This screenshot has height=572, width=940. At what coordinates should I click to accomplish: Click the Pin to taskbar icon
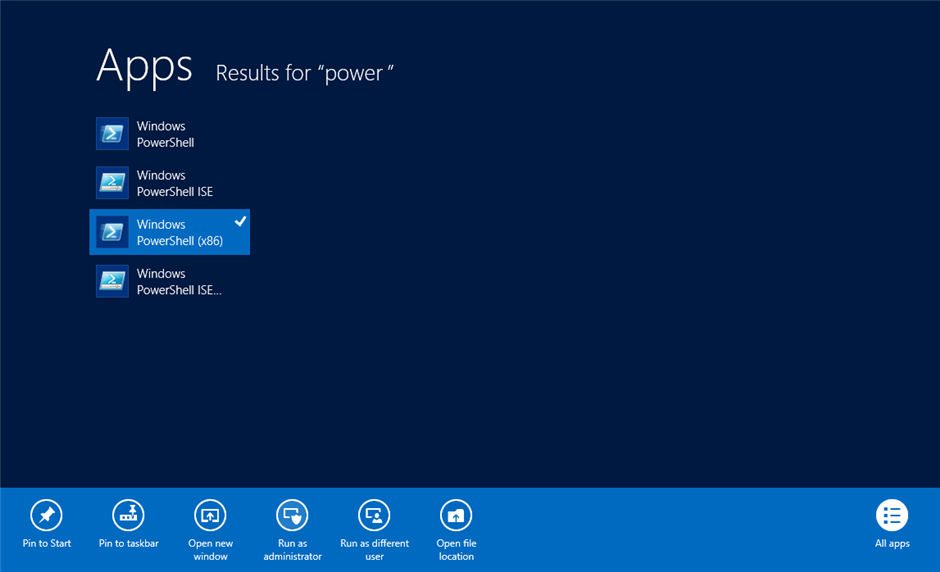(x=128, y=515)
